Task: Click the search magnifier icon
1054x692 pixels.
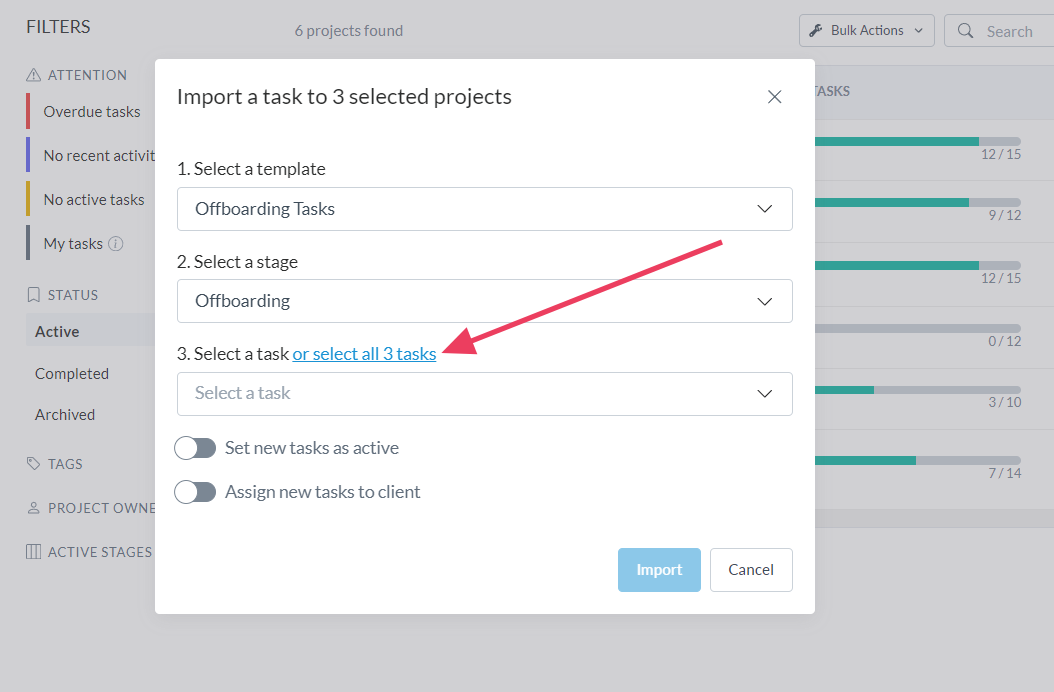Action: (965, 31)
